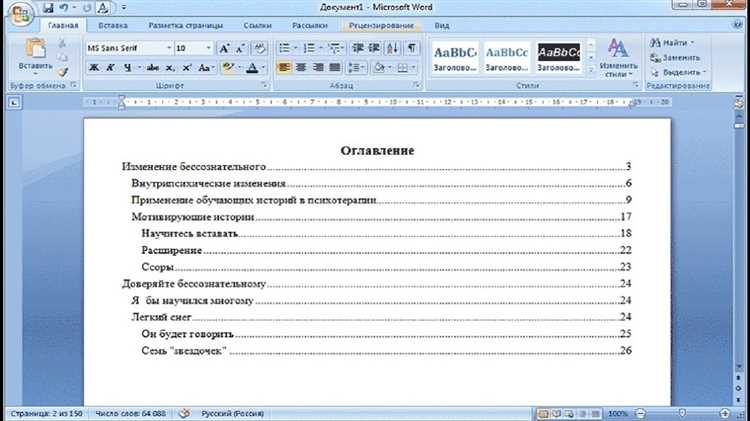Toggle justify alignment

[335, 67]
